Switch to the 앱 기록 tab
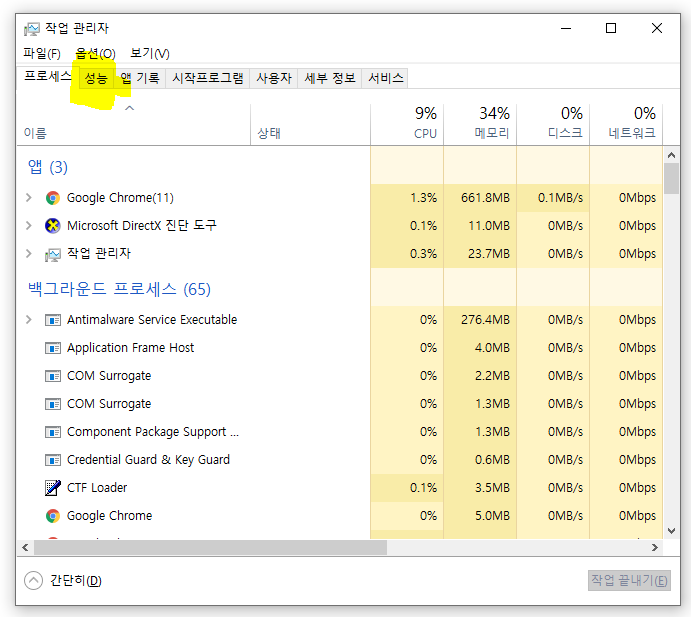This screenshot has height=617, width=691. click(x=140, y=78)
